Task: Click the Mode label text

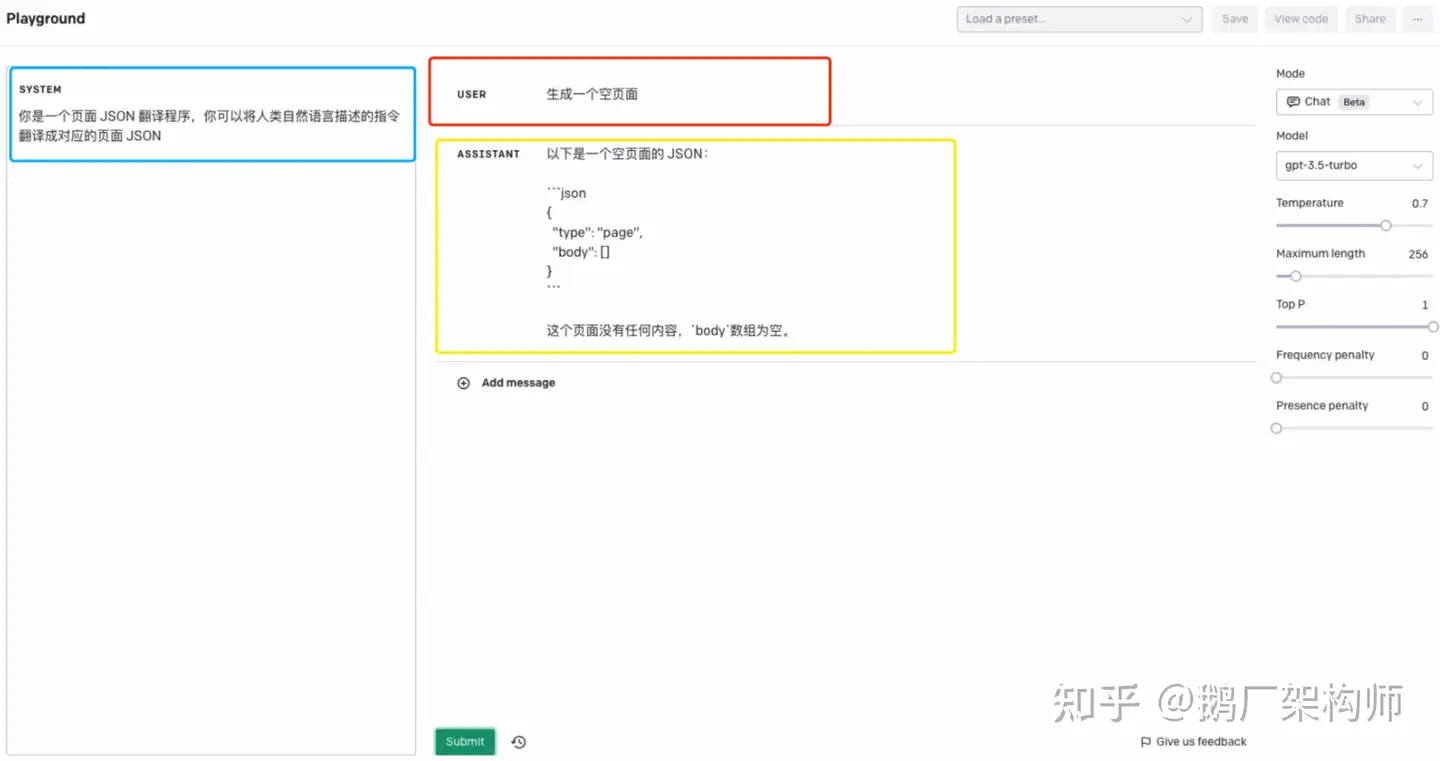Action: (1290, 74)
